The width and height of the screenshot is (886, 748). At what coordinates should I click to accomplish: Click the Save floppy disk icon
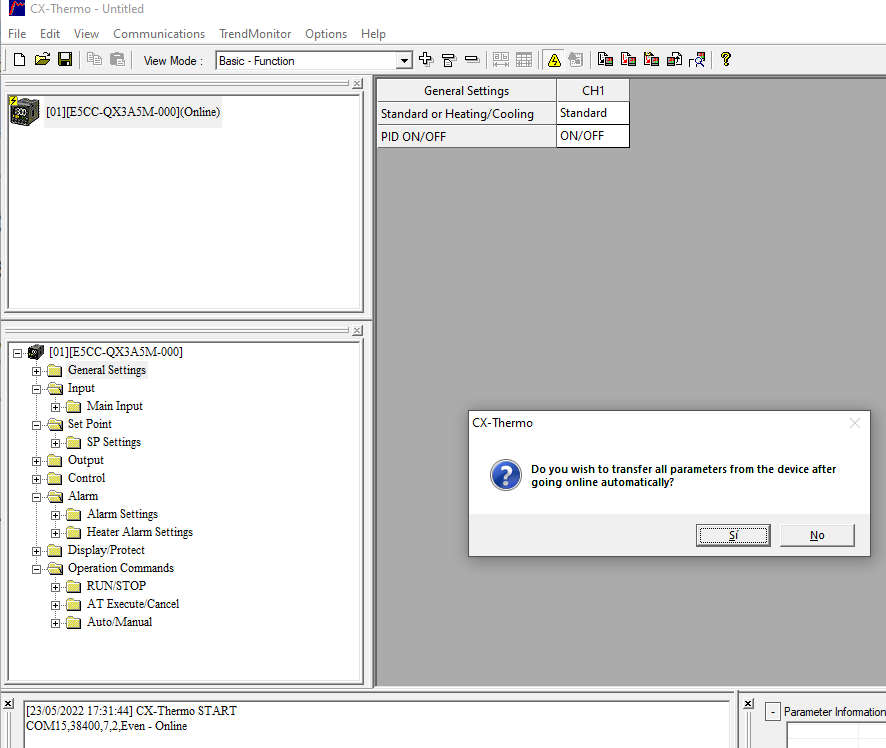[x=65, y=60]
